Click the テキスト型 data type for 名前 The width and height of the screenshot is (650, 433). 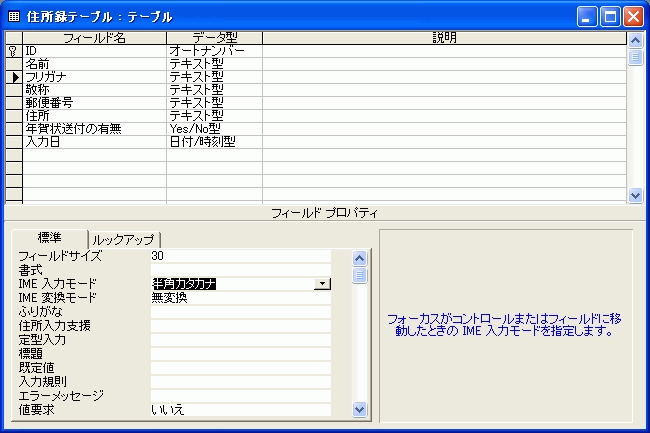214,64
